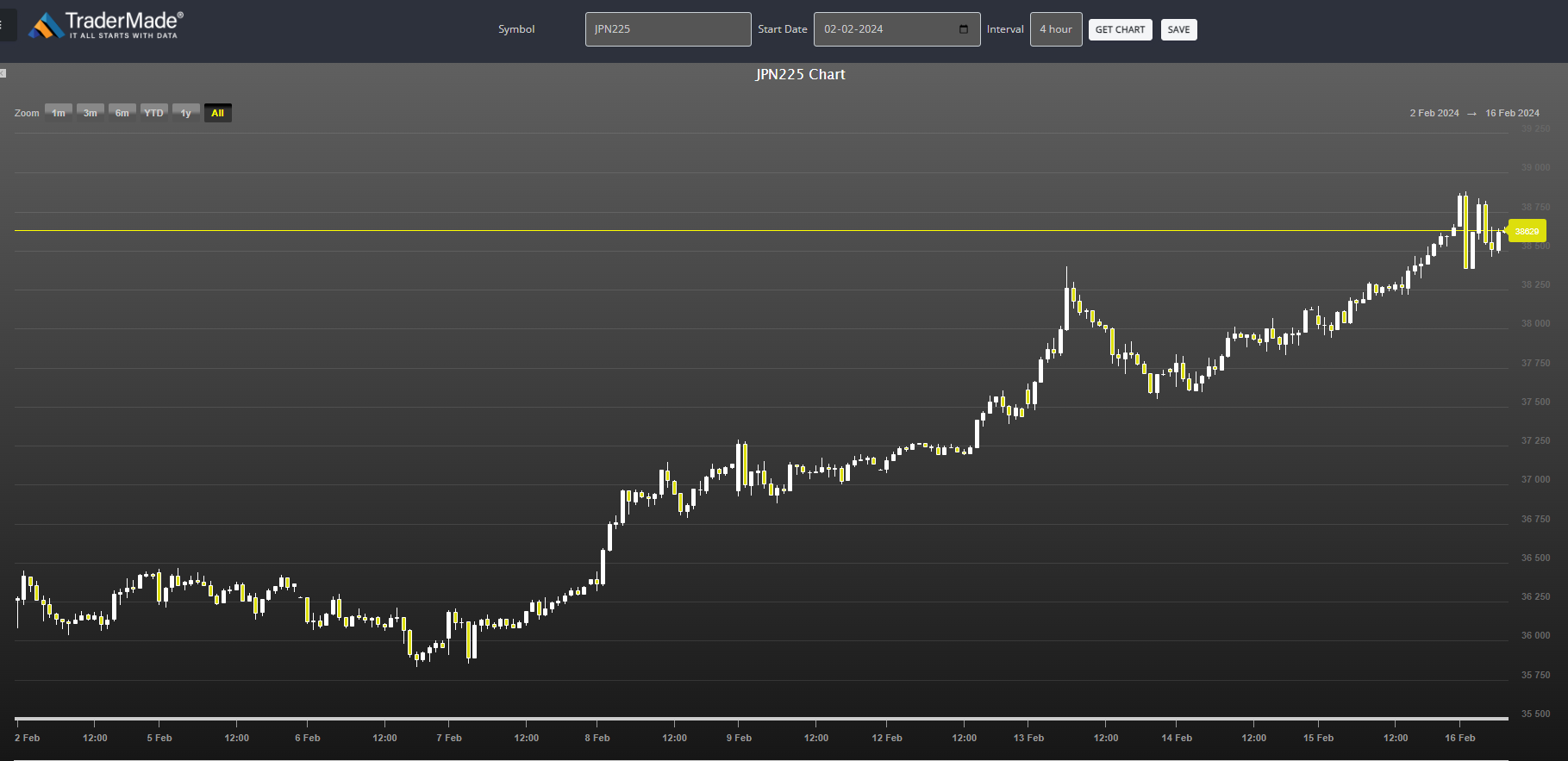This screenshot has width=1568, height=761.
Task: Click the 13 Feb date axis label
Action: coord(1028,738)
